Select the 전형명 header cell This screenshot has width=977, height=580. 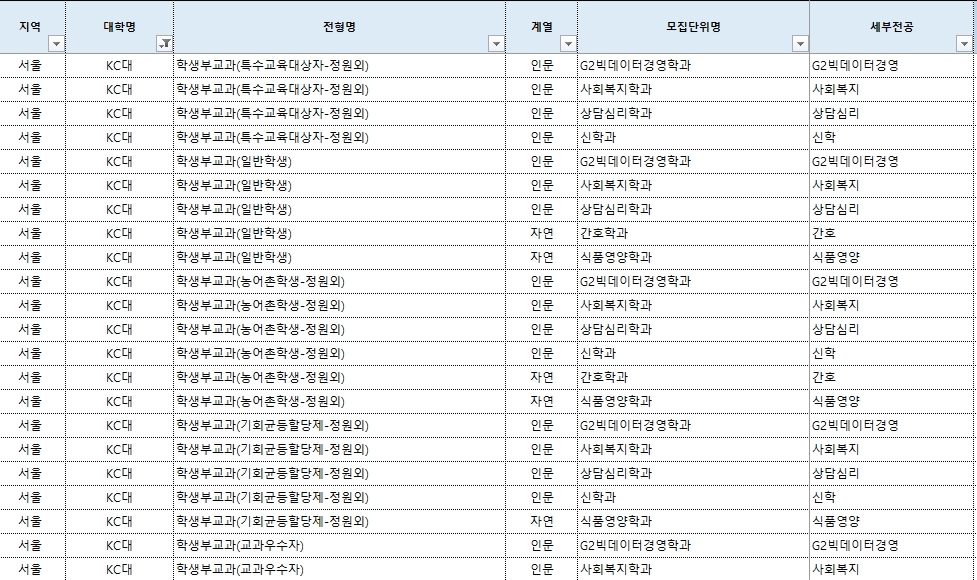click(x=340, y=27)
